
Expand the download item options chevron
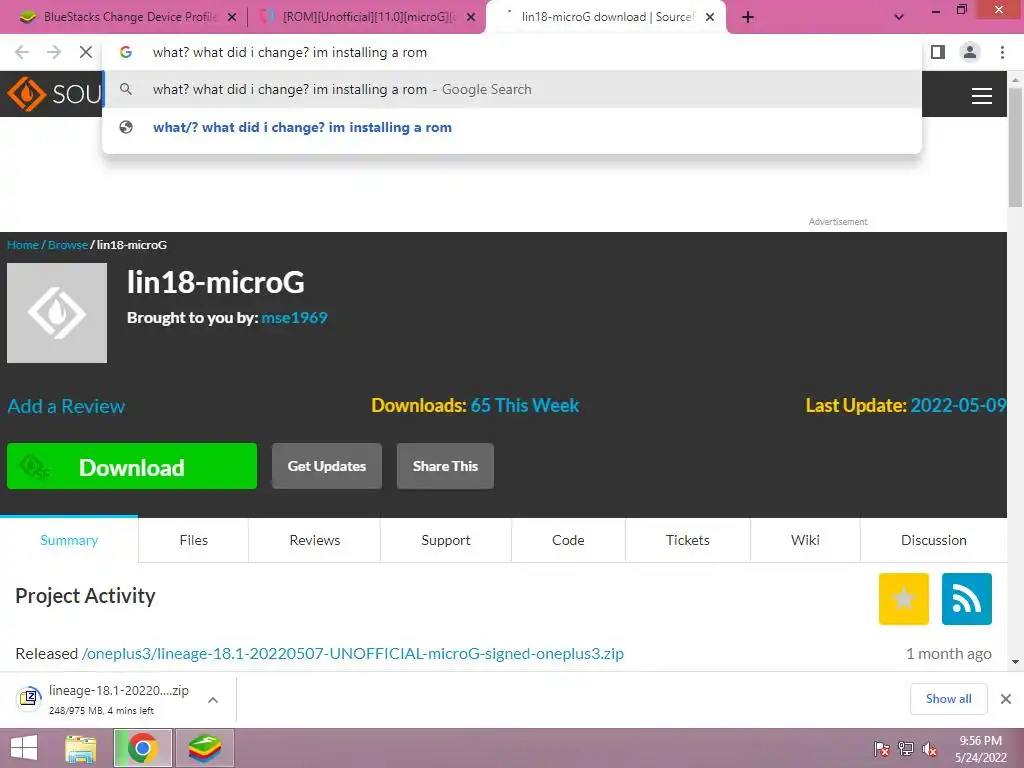click(213, 699)
